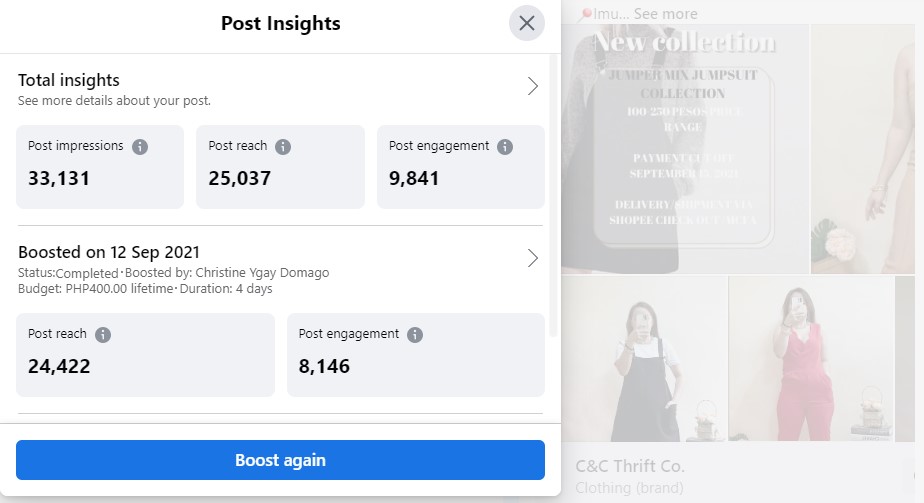Expand Boosted on 12 Sep 2021 chevron
Viewport: 924px width, 503px height.
pos(532,259)
